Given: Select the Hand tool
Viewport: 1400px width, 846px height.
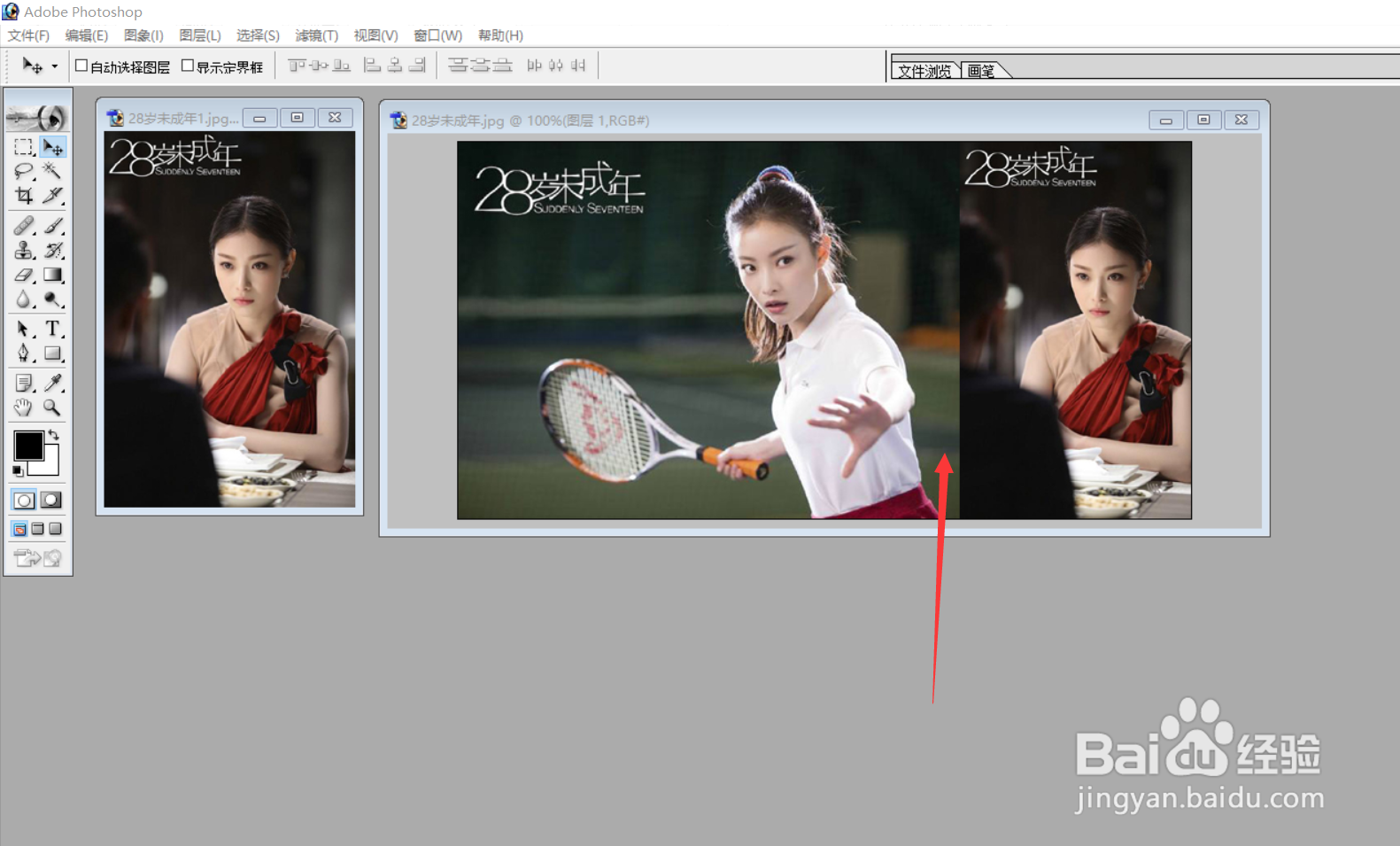Looking at the screenshot, I should pos(24,407).
